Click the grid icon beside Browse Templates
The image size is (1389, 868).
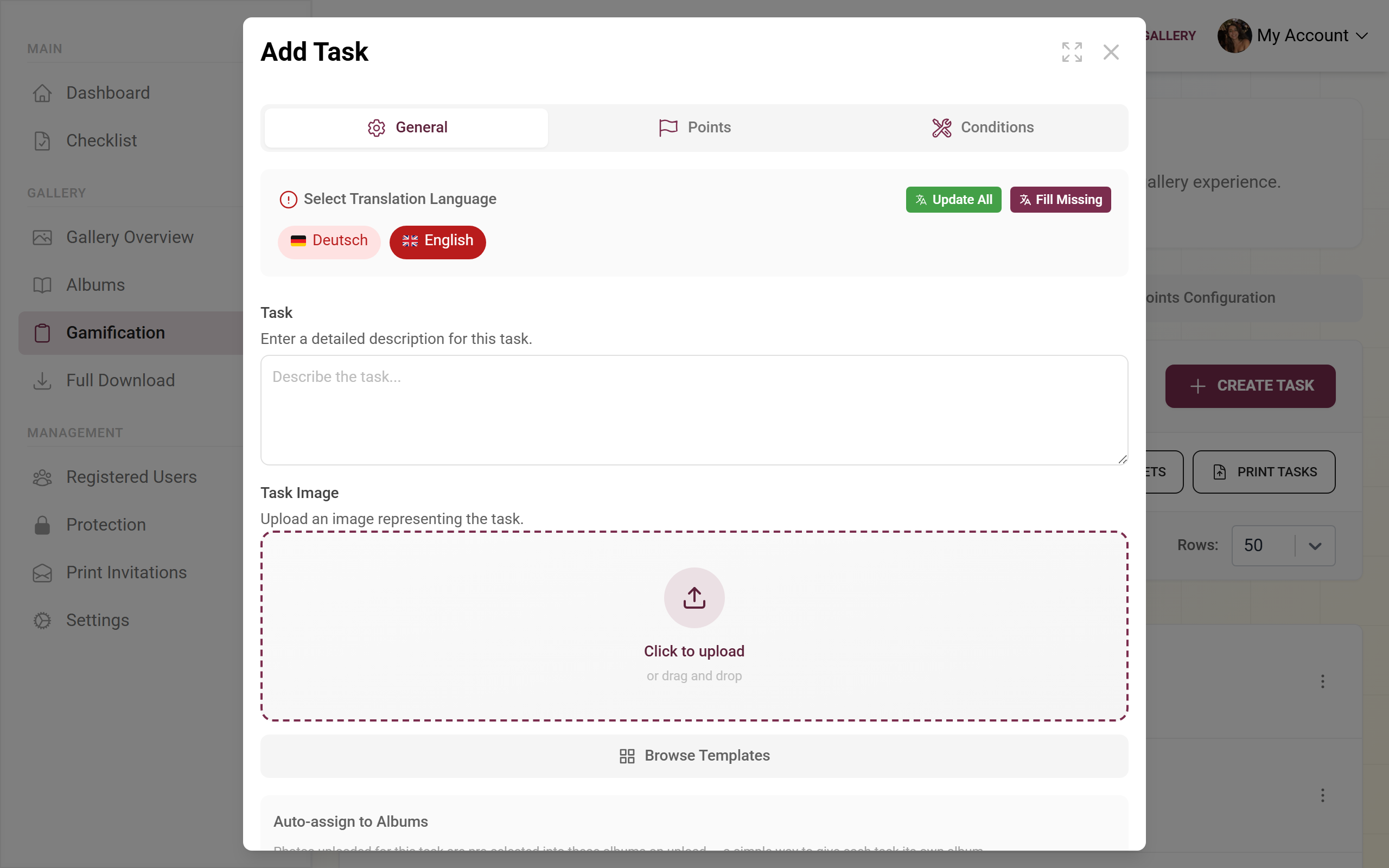(x=627, y=756)
